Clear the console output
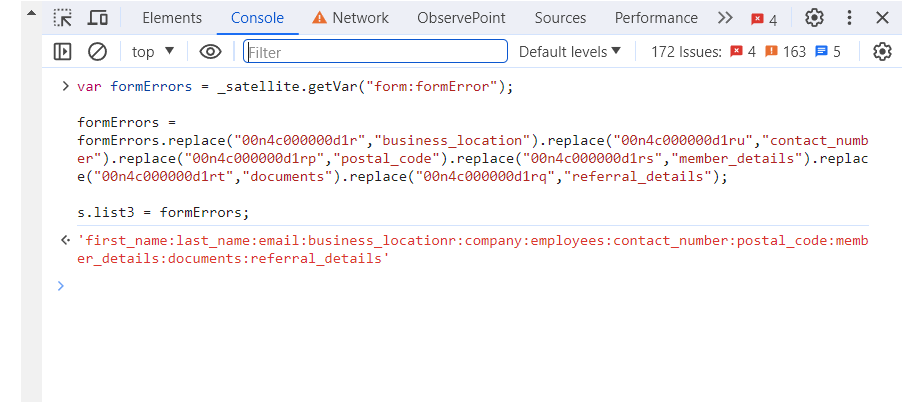902x402 pixels. (x=97, y=52)
